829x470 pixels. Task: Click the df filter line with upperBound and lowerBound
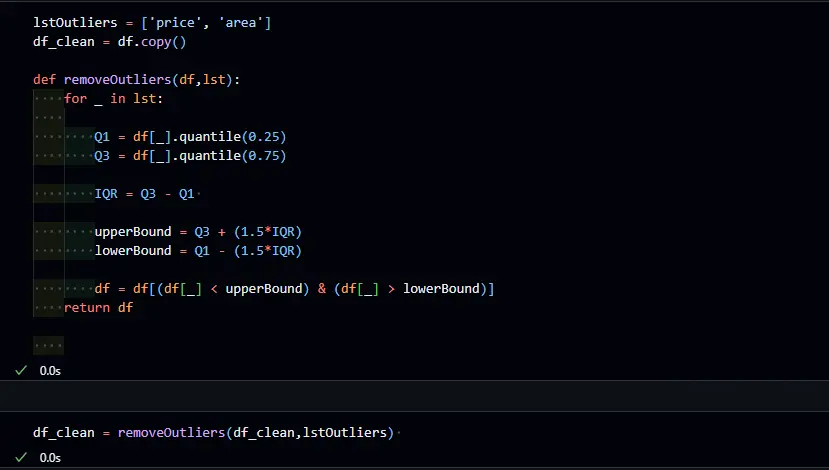click(294, 289)
